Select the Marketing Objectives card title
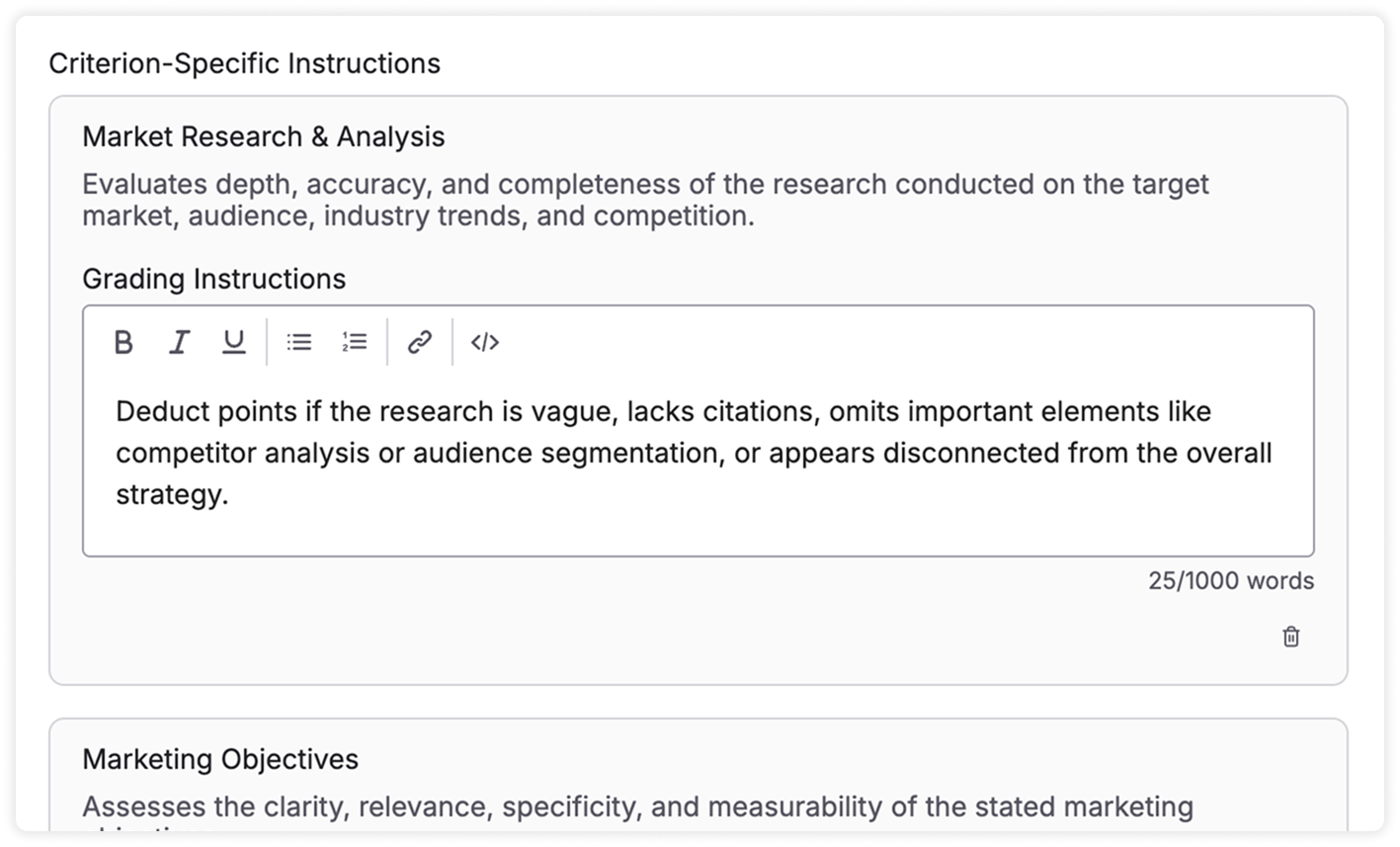1400x847 pixels. click(220, 759)
